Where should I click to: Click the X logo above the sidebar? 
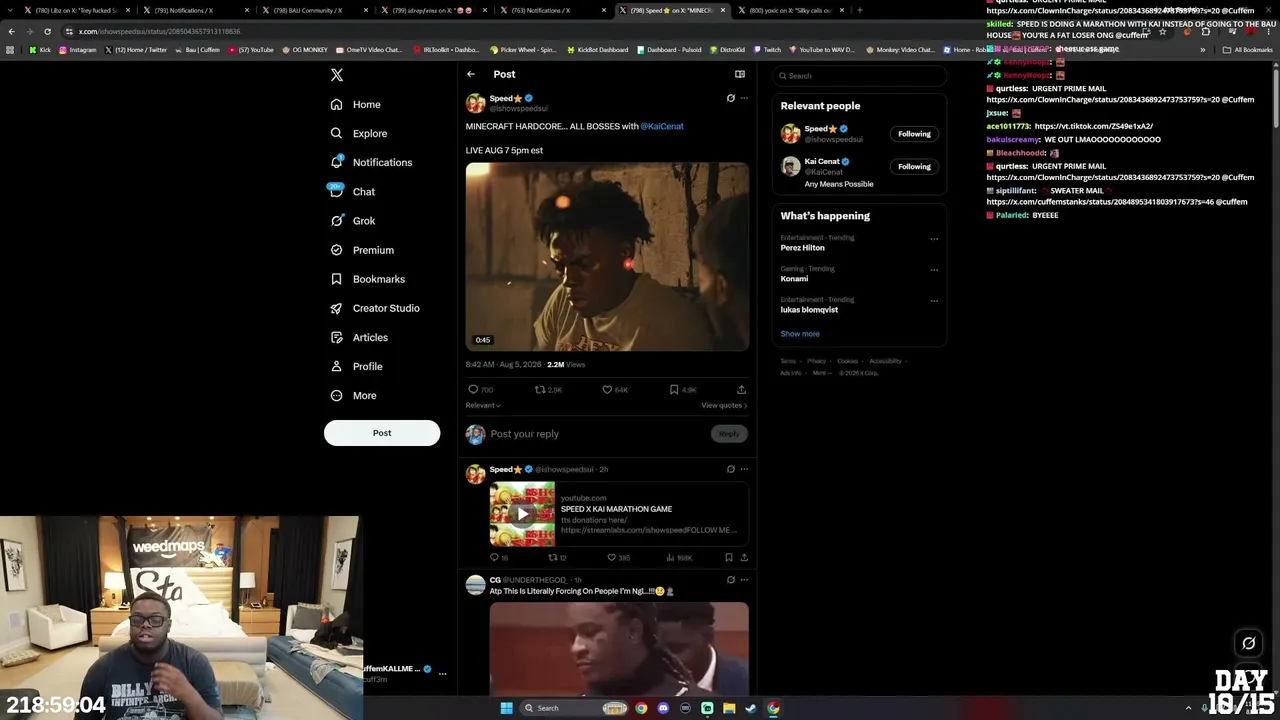[337, 75]
